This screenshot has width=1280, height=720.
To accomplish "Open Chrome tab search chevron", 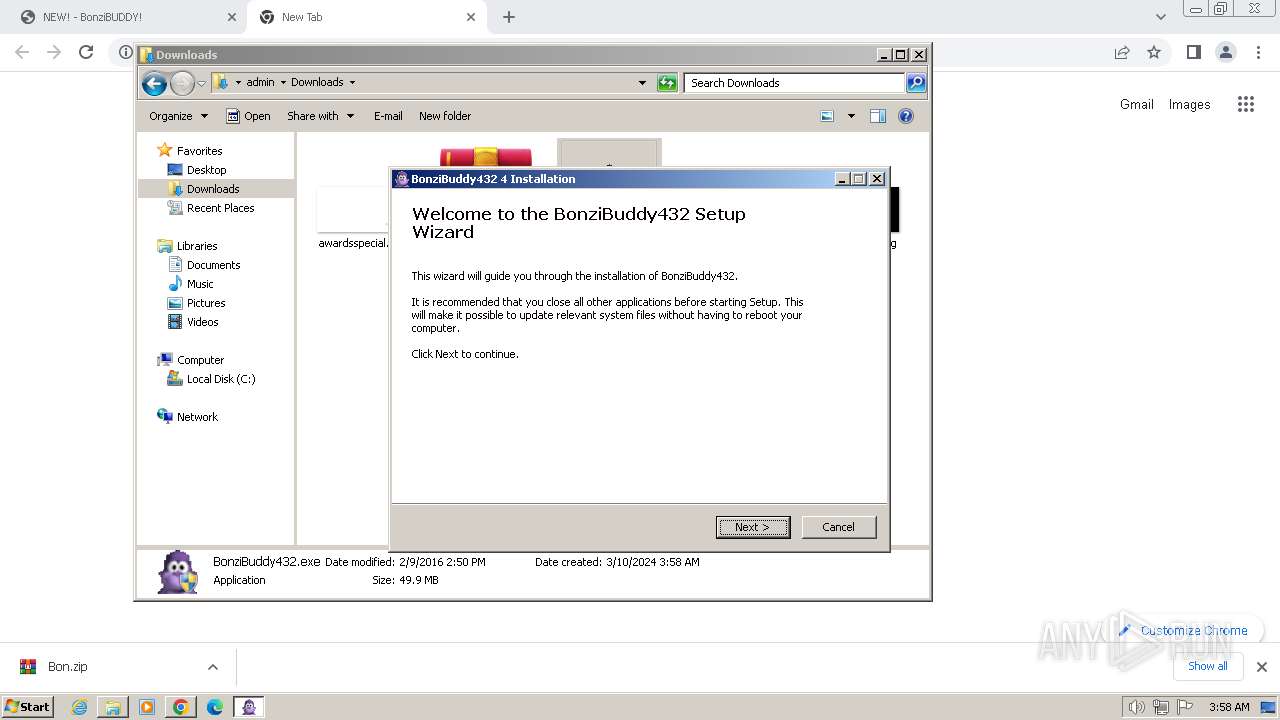I will tap(1160, 17).
